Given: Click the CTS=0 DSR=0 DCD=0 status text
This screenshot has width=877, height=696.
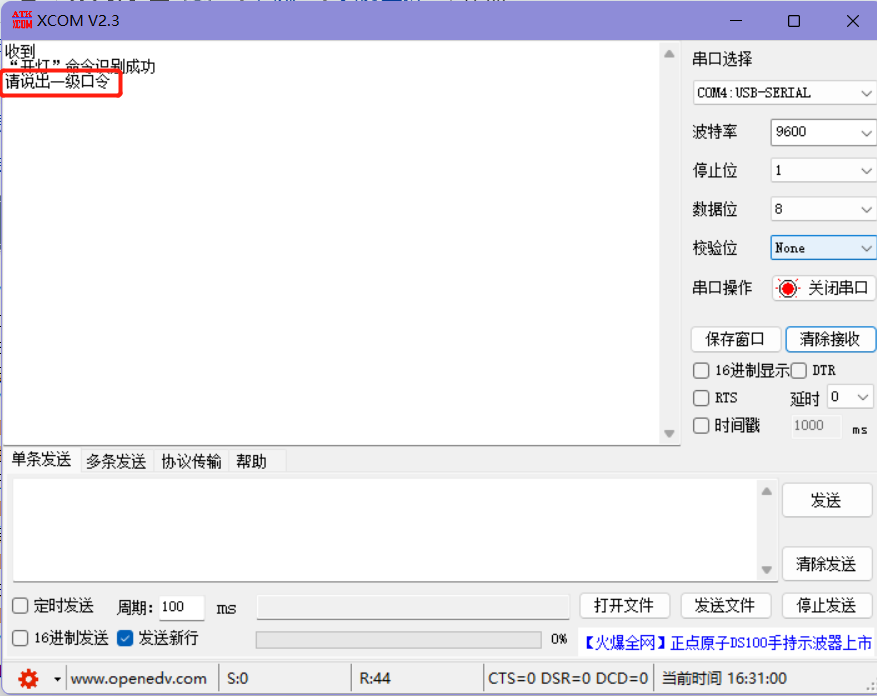Looking at the screenshot, I should coord(568,679).
